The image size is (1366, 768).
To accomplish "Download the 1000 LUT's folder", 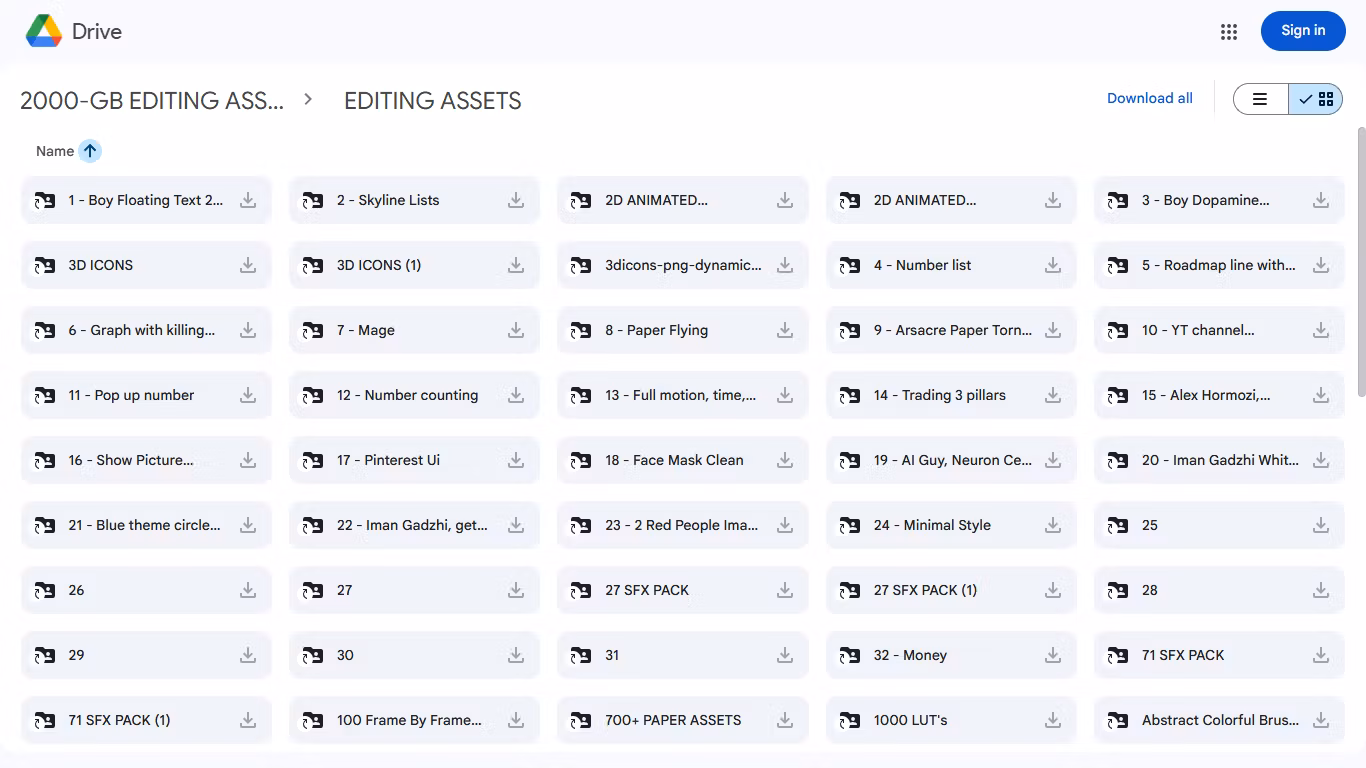I will pyautogui.click(x=1053, y=720).
